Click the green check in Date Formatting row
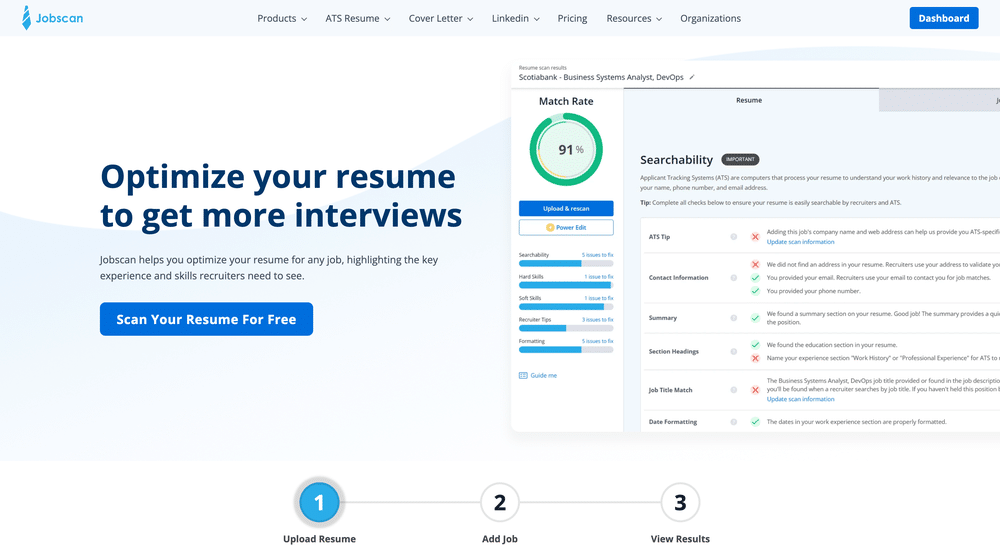 coord(755,422)
